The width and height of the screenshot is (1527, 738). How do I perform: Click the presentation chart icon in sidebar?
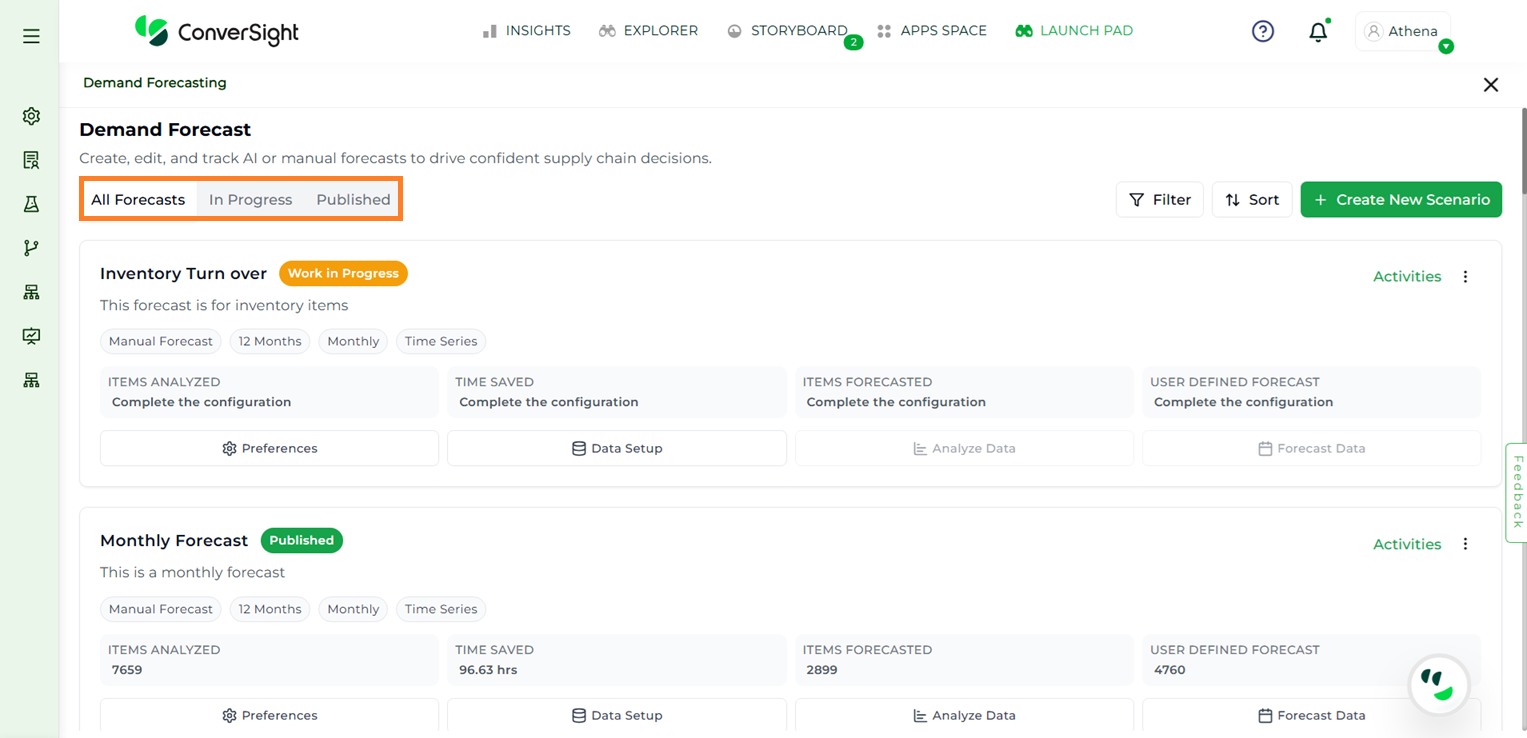pyautogui.click(x=31, y=336)
